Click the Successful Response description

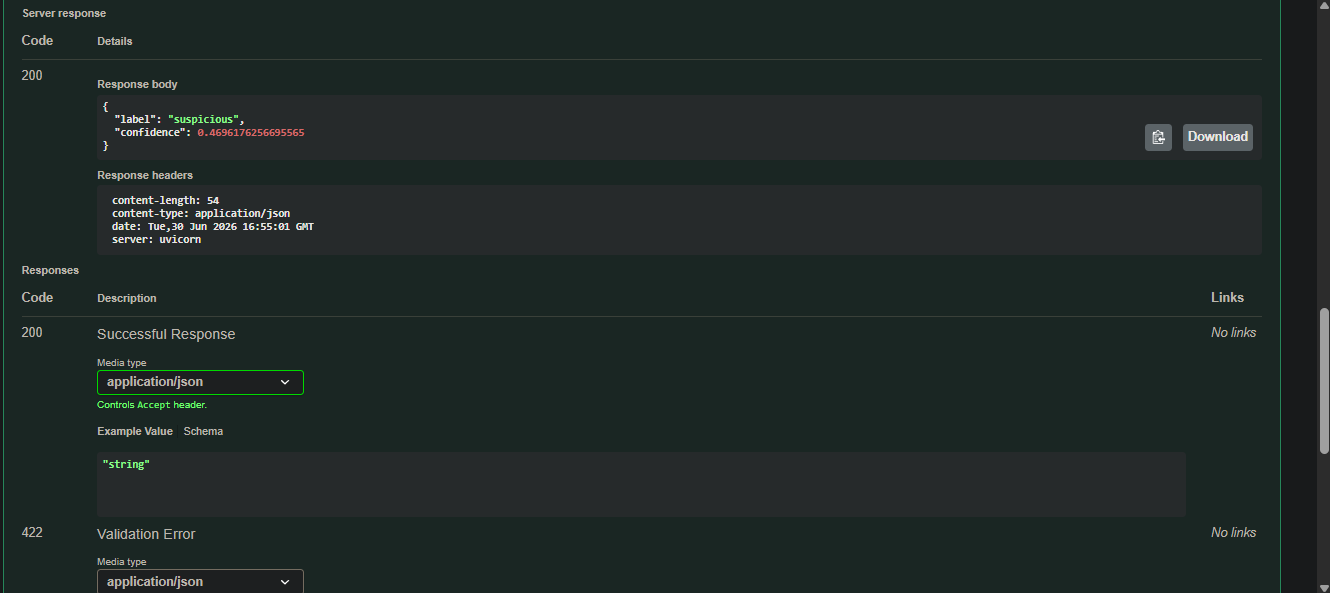point(166,334)
